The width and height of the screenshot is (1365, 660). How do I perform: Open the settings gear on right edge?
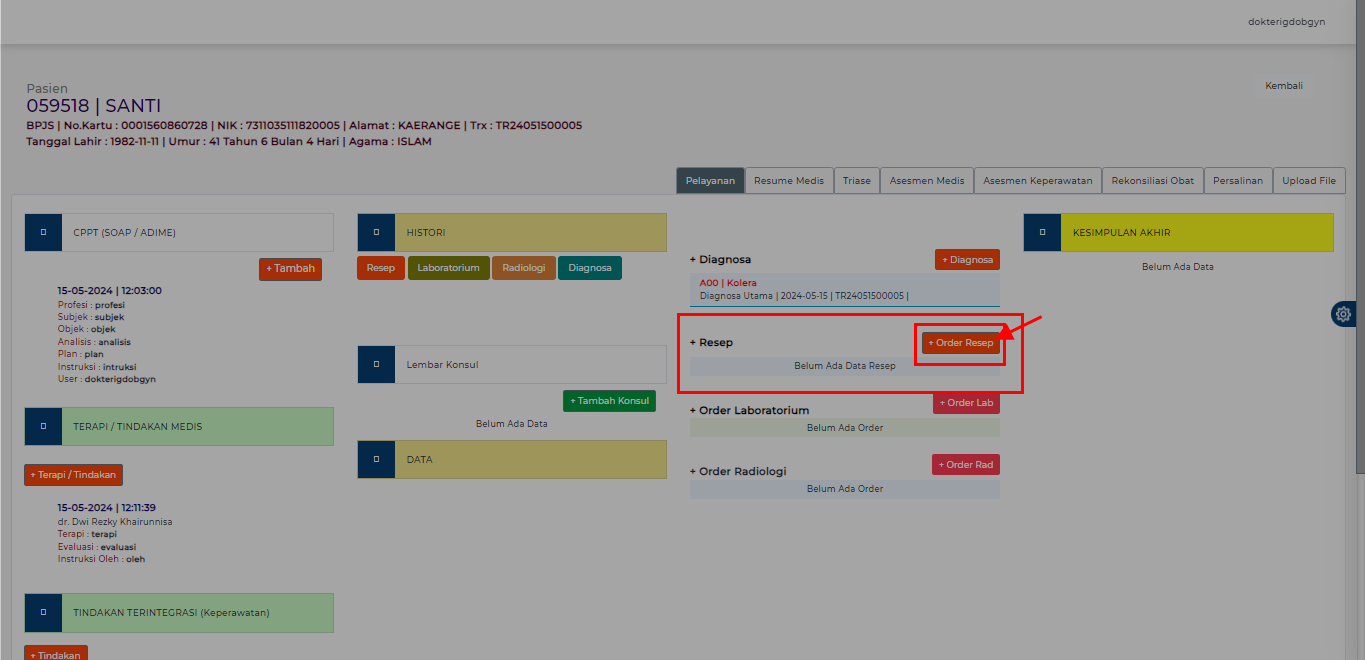1343,314
